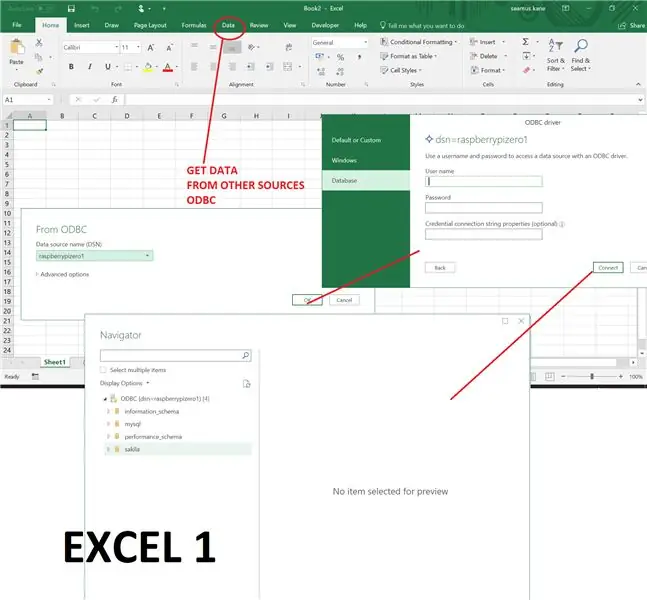This screenshot has width=647, height=600.
Task: Open the font size dropdown
Action: 138,47
